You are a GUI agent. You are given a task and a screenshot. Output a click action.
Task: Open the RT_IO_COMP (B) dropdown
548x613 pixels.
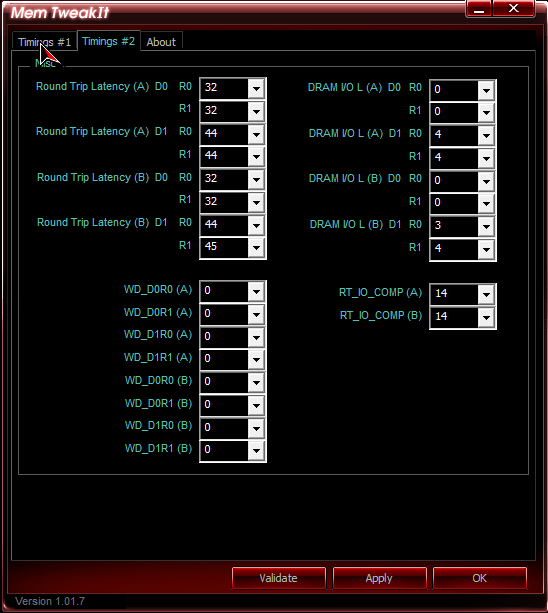click(x=486, y=317)
